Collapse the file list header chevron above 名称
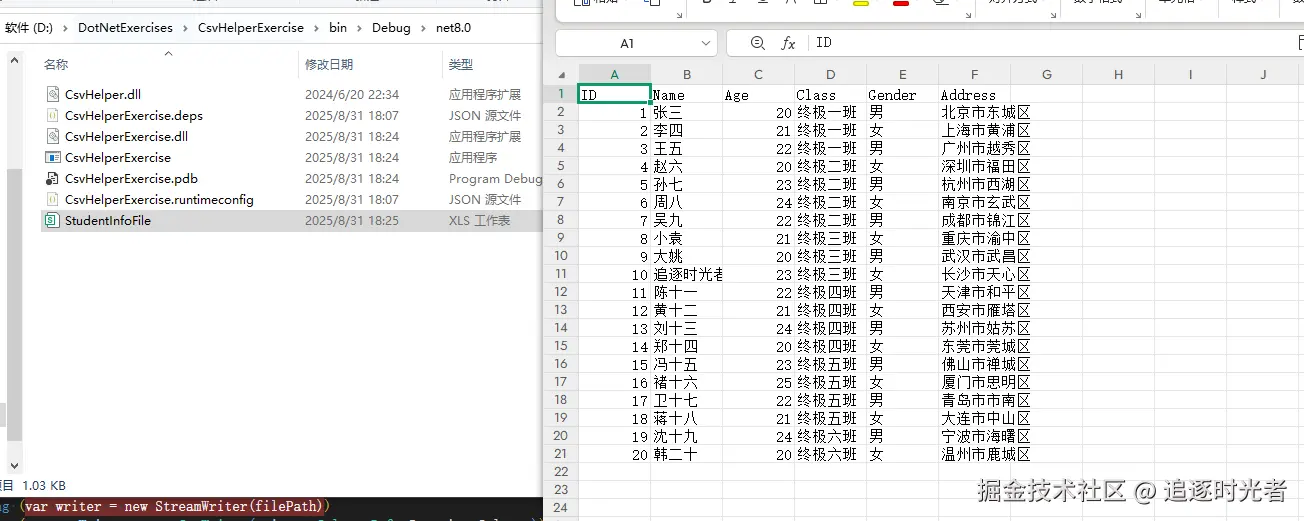 coord(168,53)
